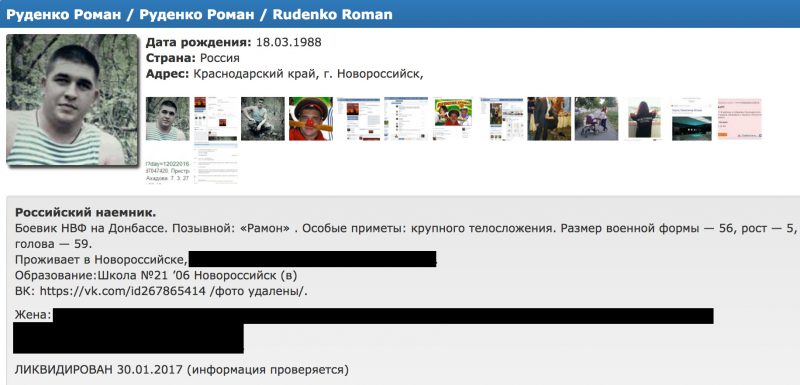Follow the vk.com/id267865414 link
This screenshot has height=385, width=800.
126,291
